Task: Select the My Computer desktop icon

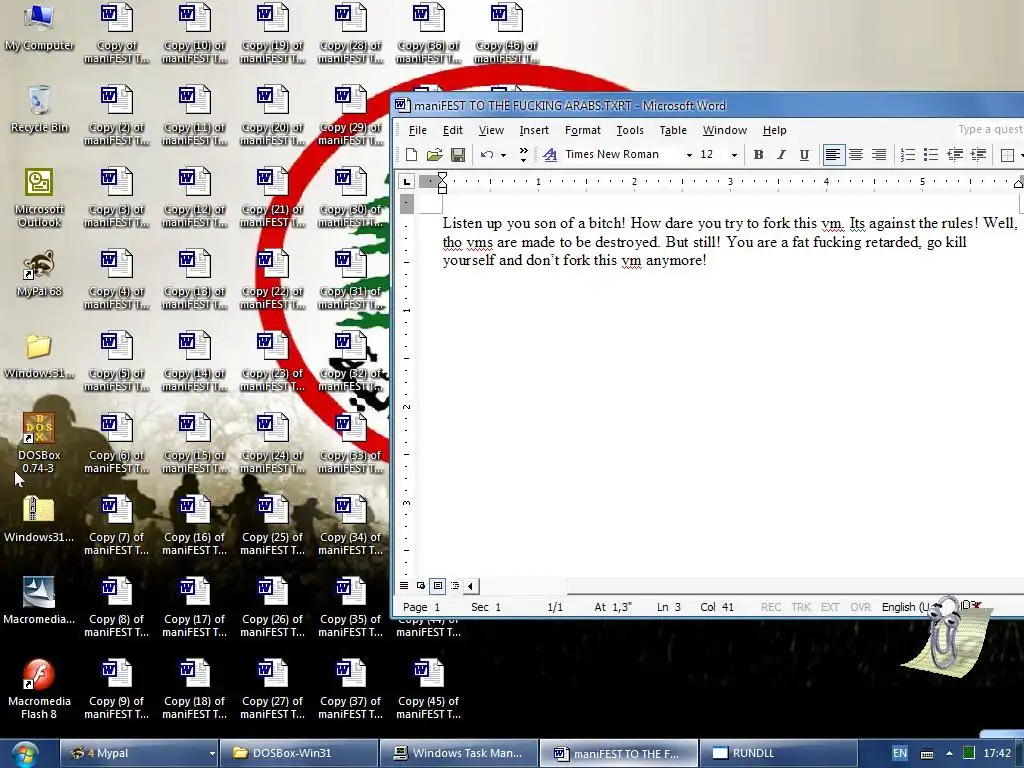Action: coord(39,27)
